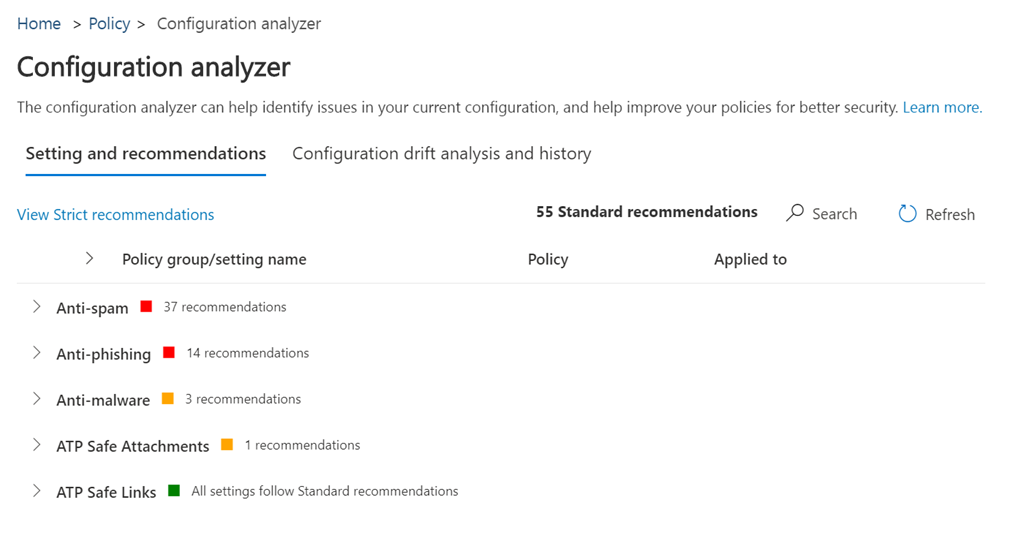This screenshot has height=546, width=1024.
Task: Expand all groups using header chevron
Action: tap(90, 259)
